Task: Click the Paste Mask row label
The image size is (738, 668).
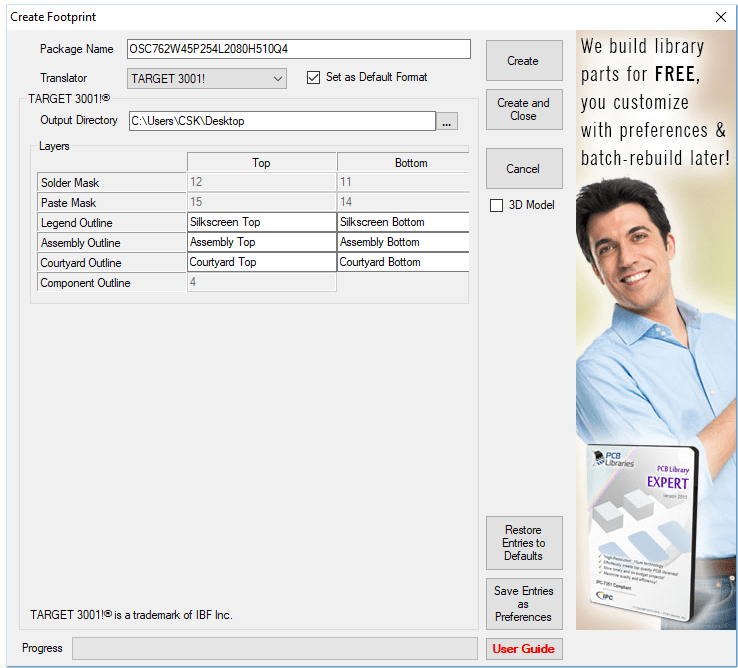Action: click(x=112, y=202)
